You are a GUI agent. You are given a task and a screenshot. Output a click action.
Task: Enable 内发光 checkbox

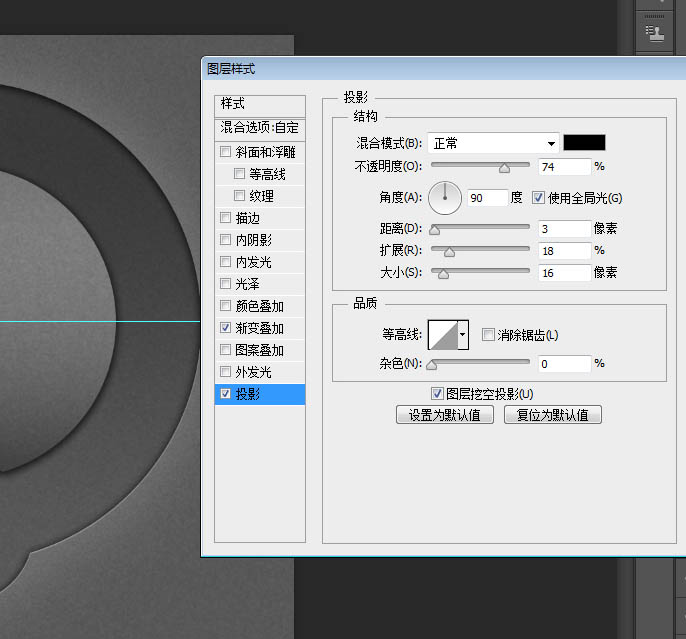225,262
